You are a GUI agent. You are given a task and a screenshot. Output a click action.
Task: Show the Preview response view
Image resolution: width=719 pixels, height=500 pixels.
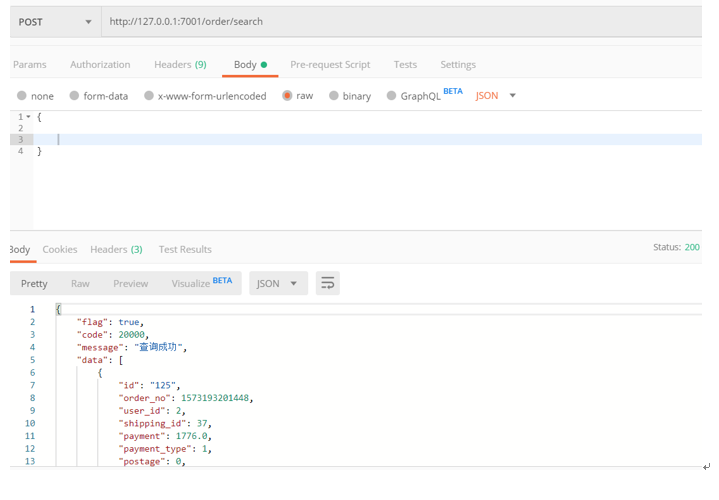pos(131,283)
